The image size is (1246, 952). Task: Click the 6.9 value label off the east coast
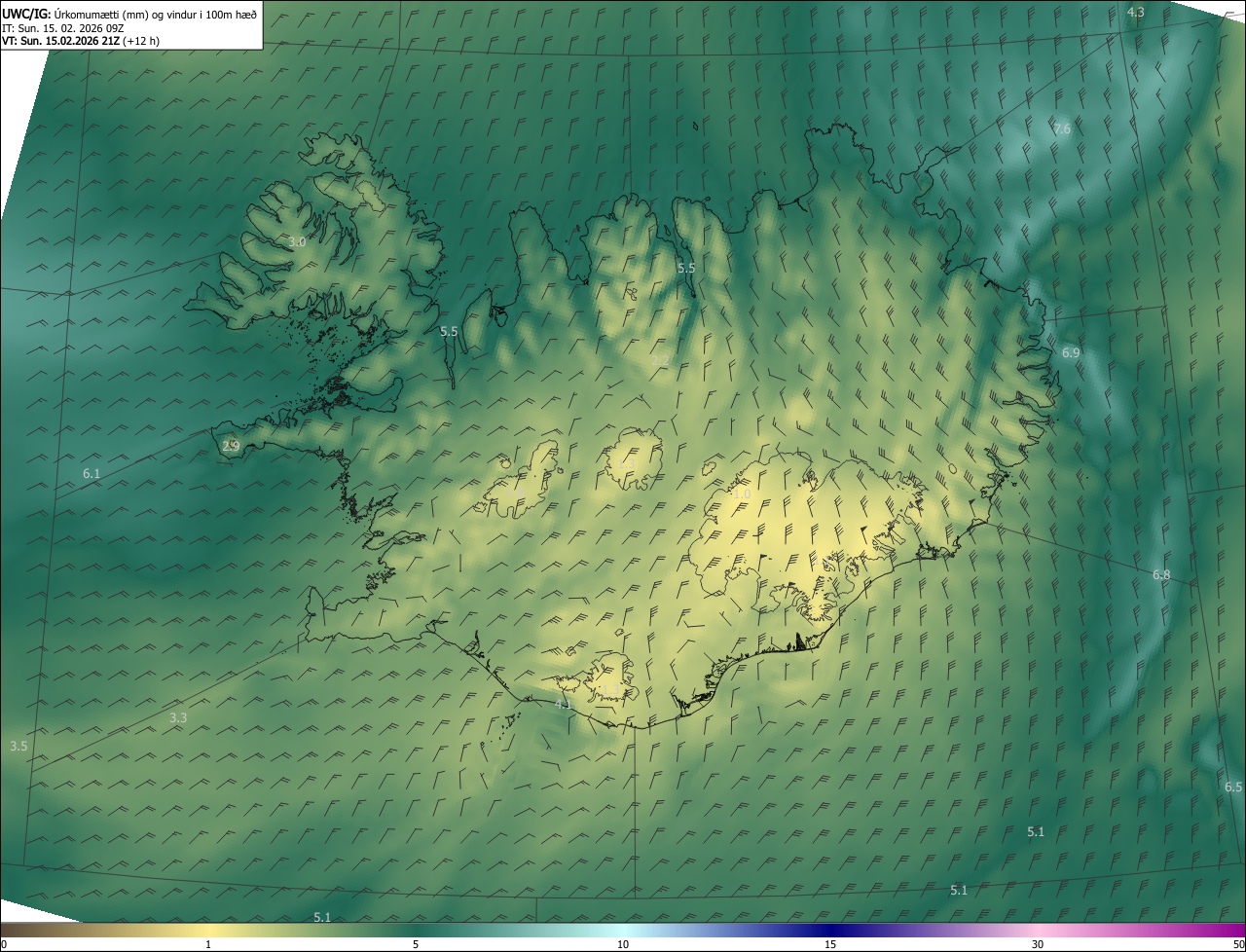coord(1071,352)
